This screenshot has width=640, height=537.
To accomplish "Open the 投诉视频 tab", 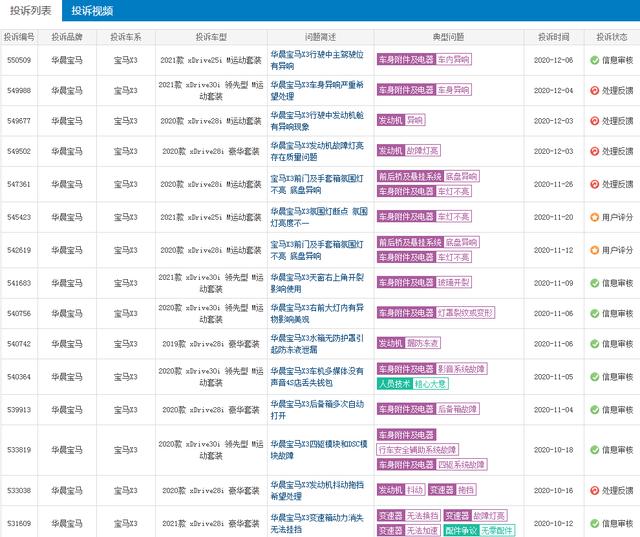I will (92, 11).
